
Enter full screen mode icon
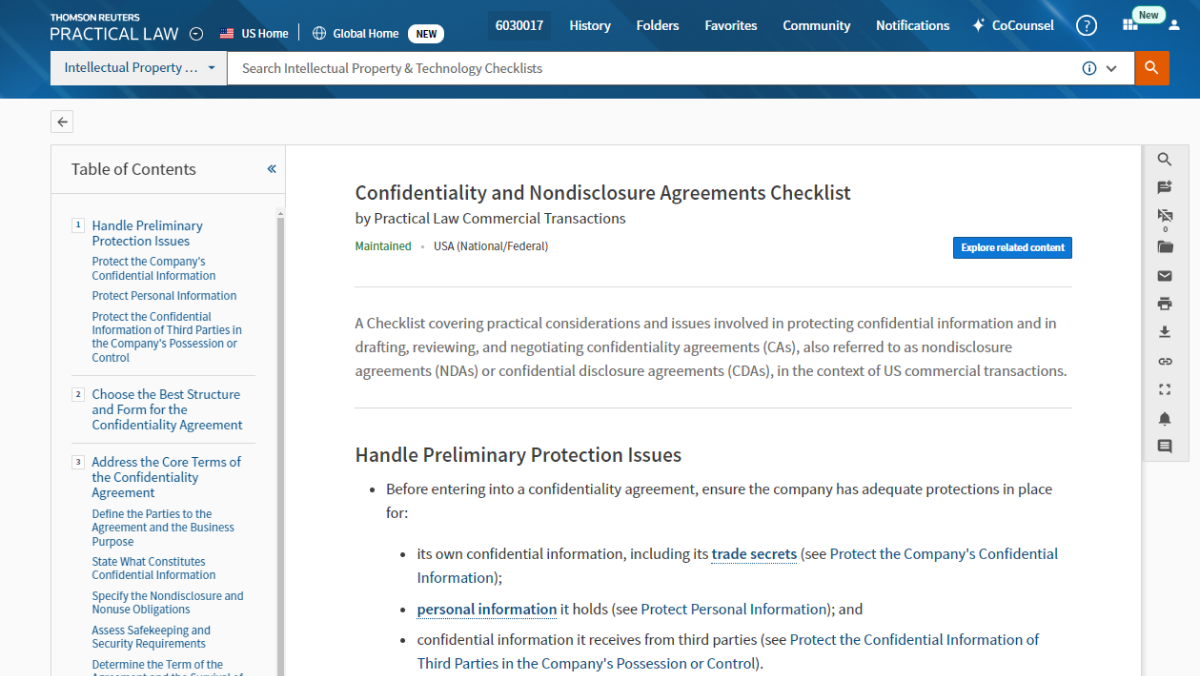point(1164,390)
